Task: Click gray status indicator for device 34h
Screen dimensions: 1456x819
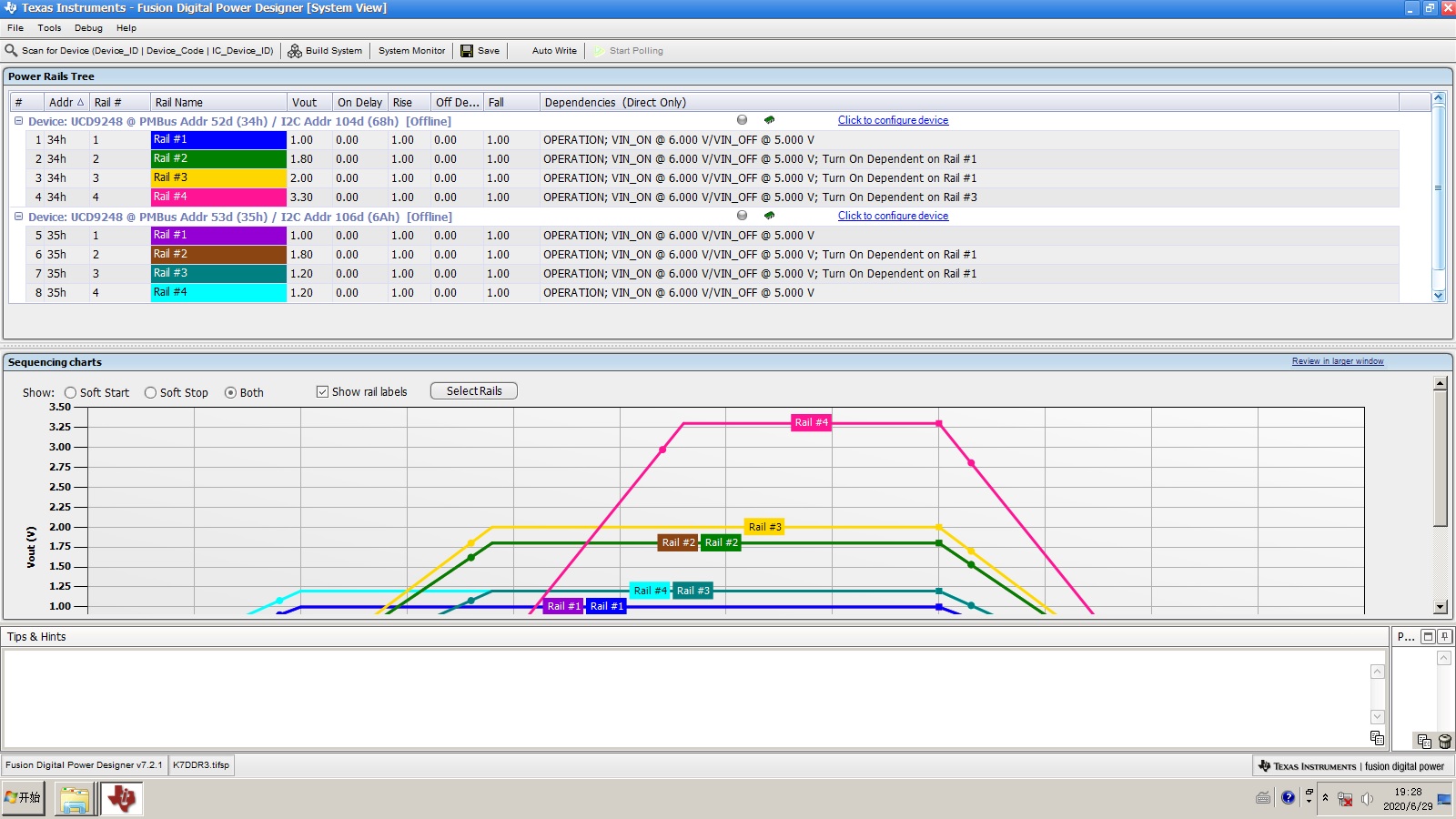Action: tap(742, 120)
